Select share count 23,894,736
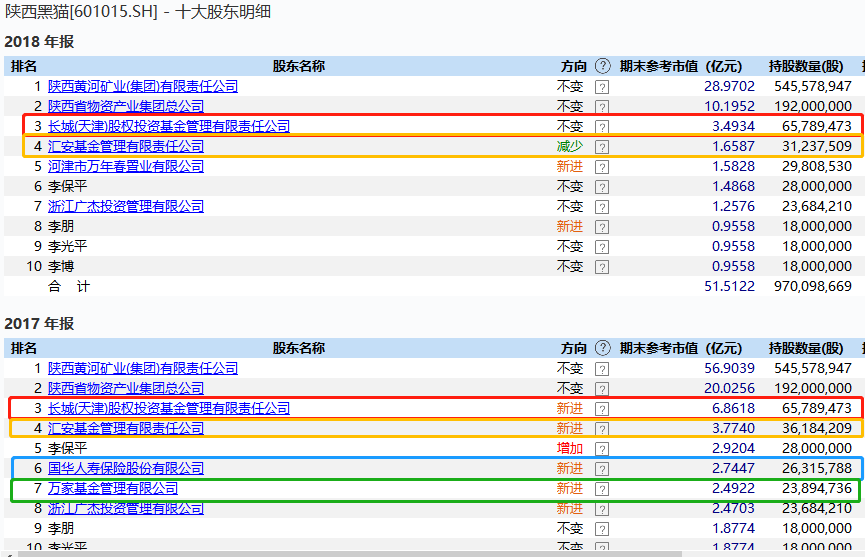Image resolution: width=865 pixels, height=557 pixels. pos(817,488)
